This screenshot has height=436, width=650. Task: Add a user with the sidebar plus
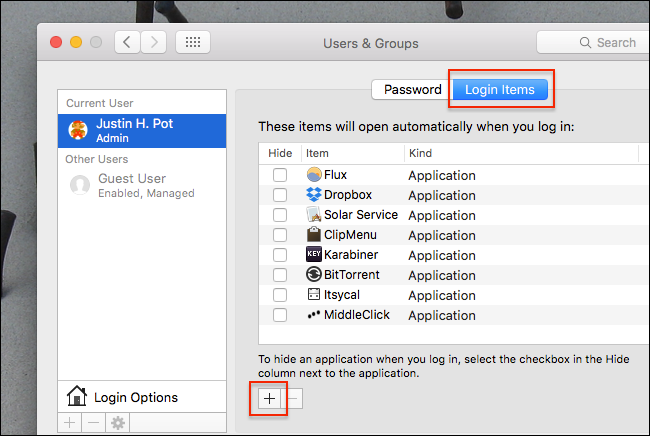[x=70, y=423]
